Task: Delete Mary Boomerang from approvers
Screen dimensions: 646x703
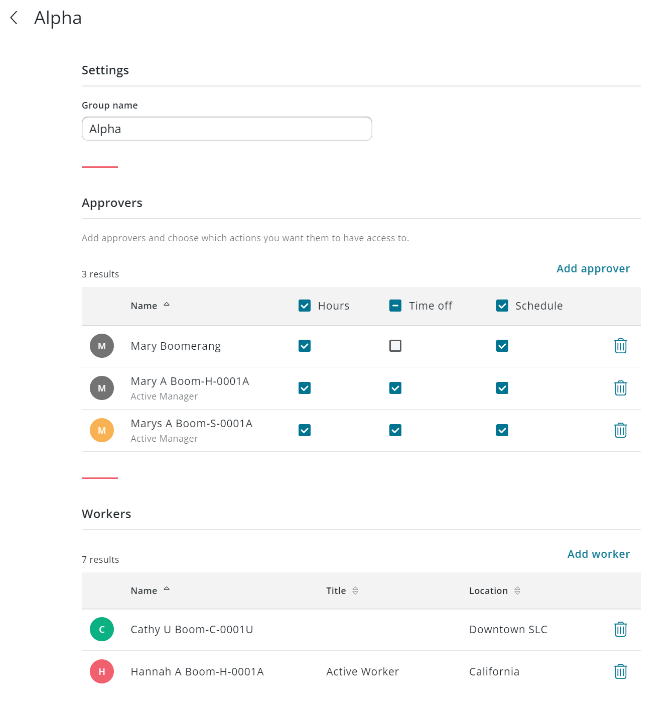Action: click(620, 346)
